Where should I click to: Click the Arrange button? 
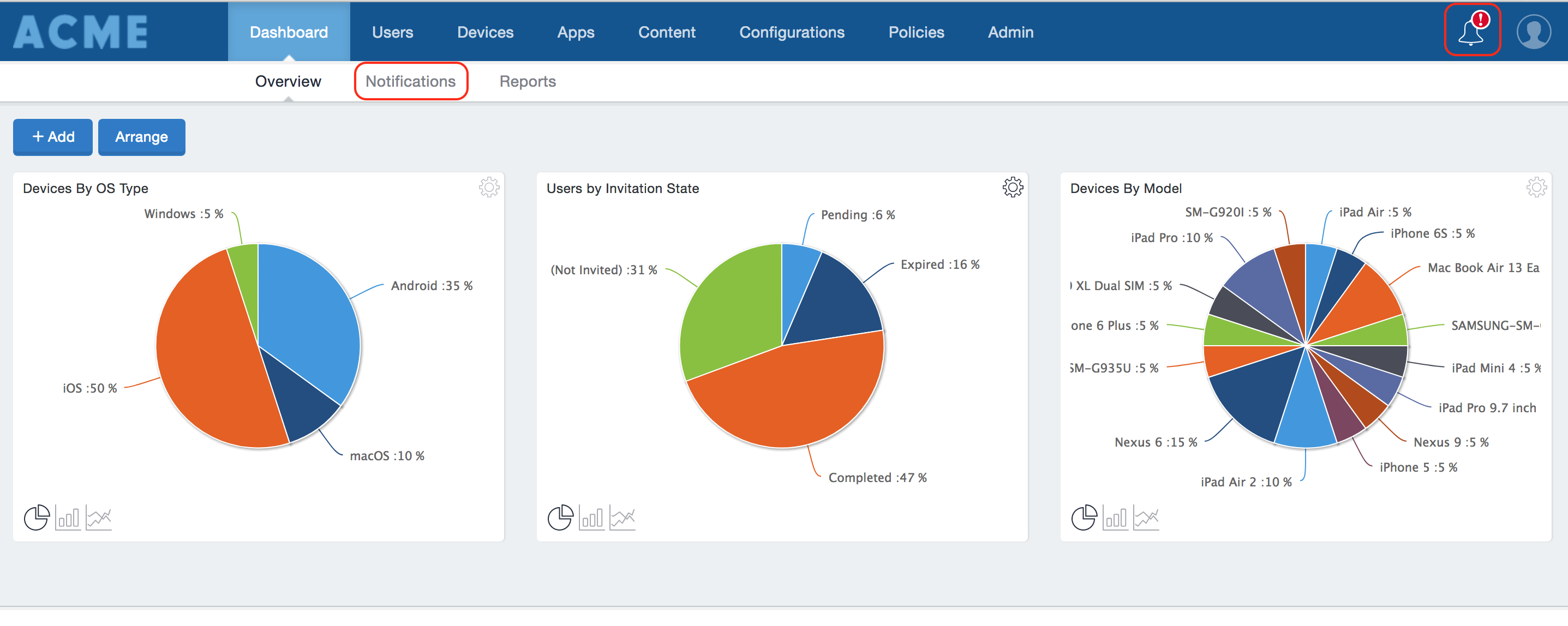pos(141,137)
